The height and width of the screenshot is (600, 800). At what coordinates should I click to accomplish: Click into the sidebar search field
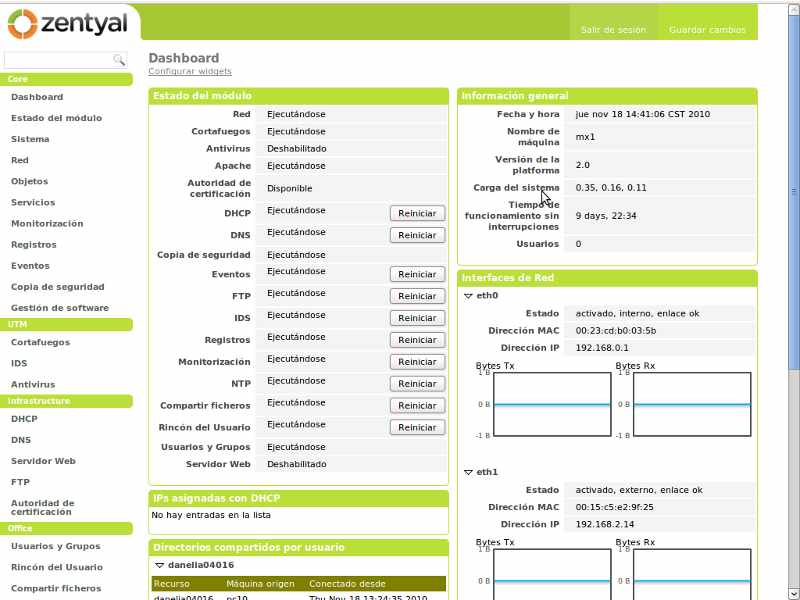click(58, 60)
